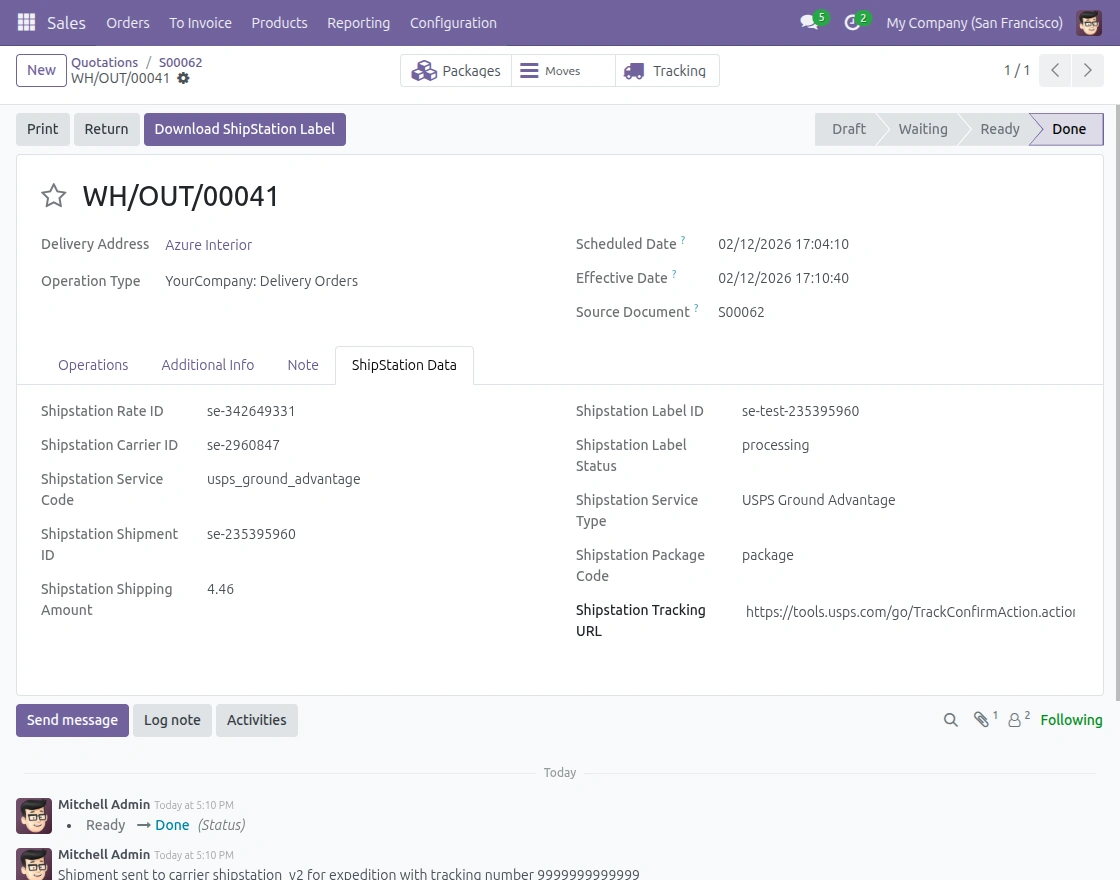Click Shipstation Shipment ID se-235395960
The image size is (1120, 880).
(x=251, y=534)
